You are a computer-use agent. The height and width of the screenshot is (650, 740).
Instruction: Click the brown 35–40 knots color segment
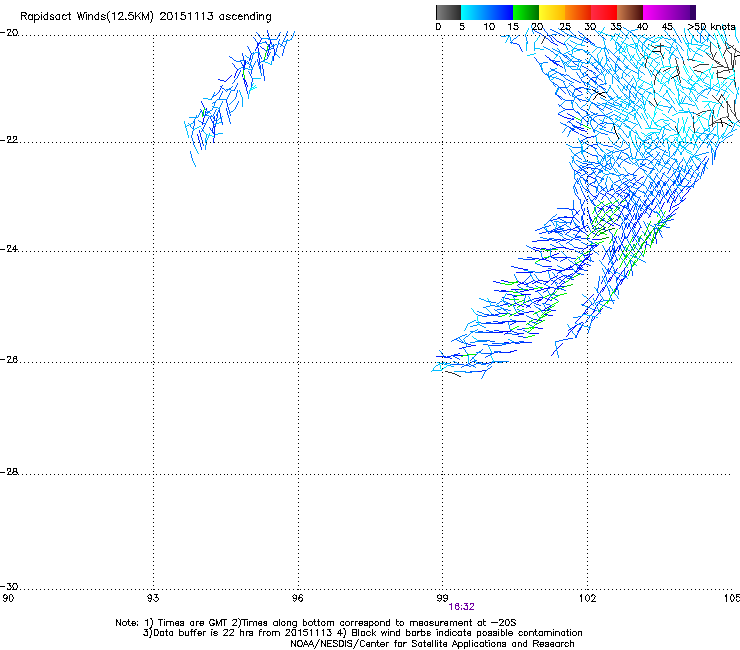point(630,12)
